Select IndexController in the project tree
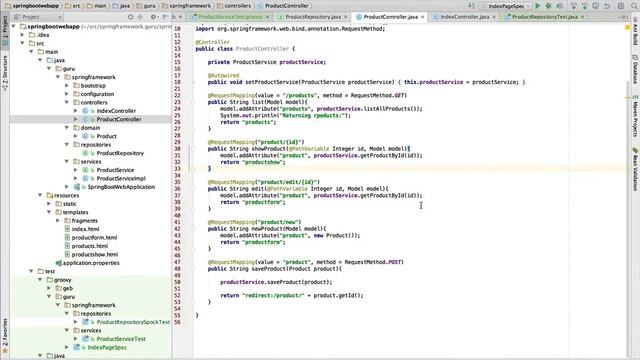The width and height of the screenshot is (640, 360). click(116, 111)
